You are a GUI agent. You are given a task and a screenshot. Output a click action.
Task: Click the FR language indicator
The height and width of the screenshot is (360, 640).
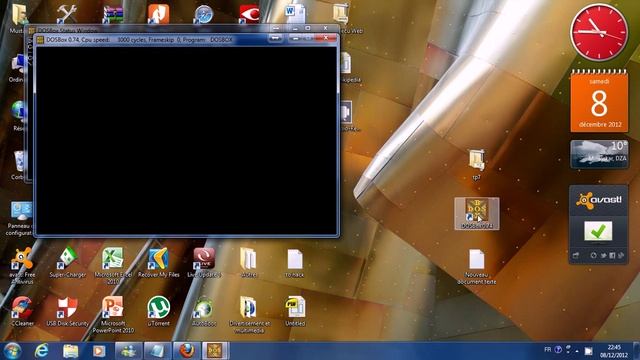tap(547, 350)
